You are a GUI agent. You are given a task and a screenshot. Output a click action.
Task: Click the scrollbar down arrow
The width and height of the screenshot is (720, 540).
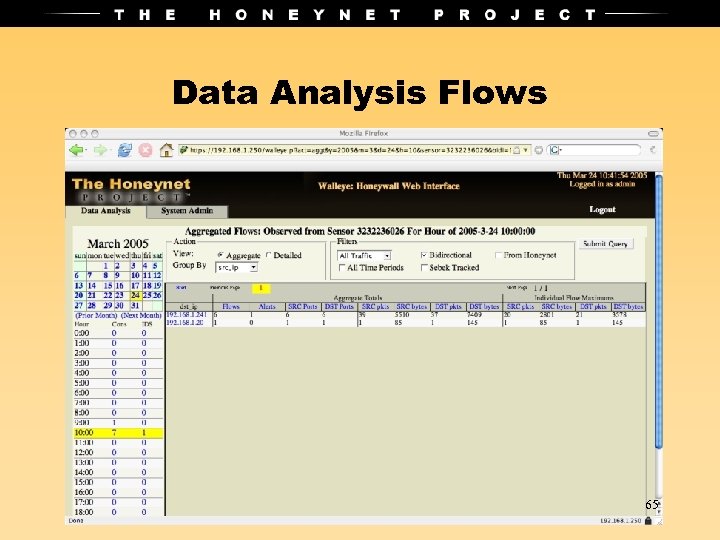[x=659, y=511]
